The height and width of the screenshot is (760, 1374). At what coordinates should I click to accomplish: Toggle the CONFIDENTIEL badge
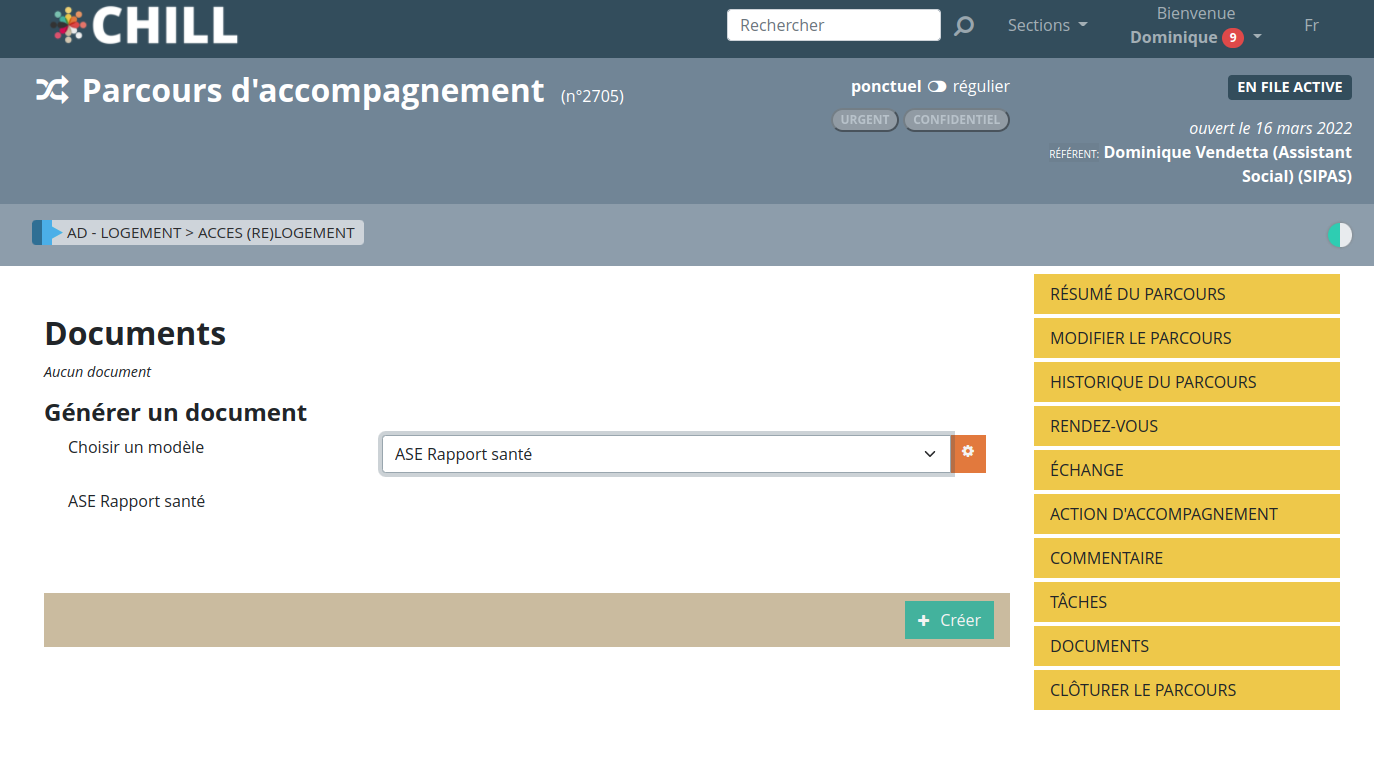[956, 120]
